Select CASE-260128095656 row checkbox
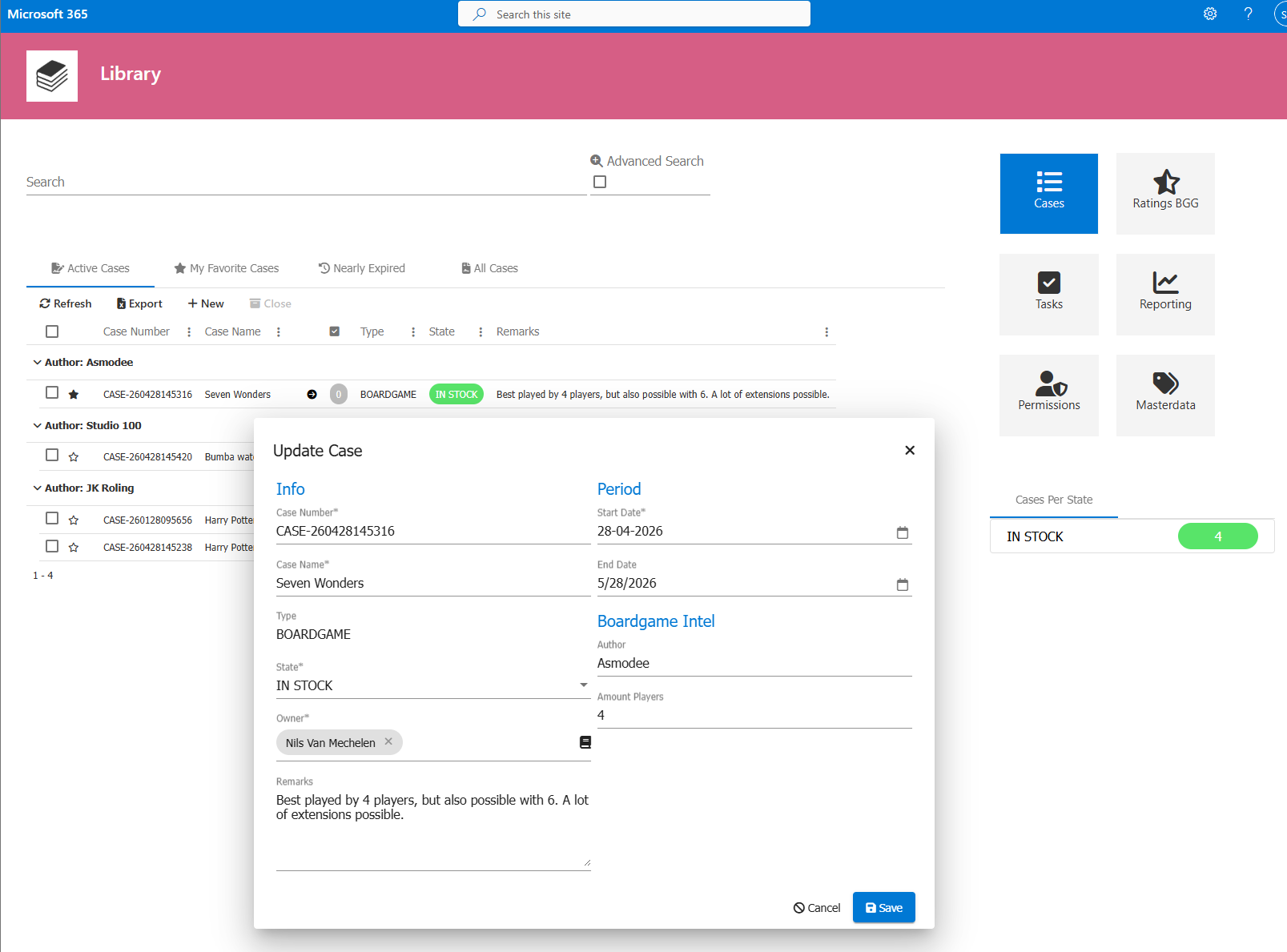The image size is (1287, 952). pos(52,518)
